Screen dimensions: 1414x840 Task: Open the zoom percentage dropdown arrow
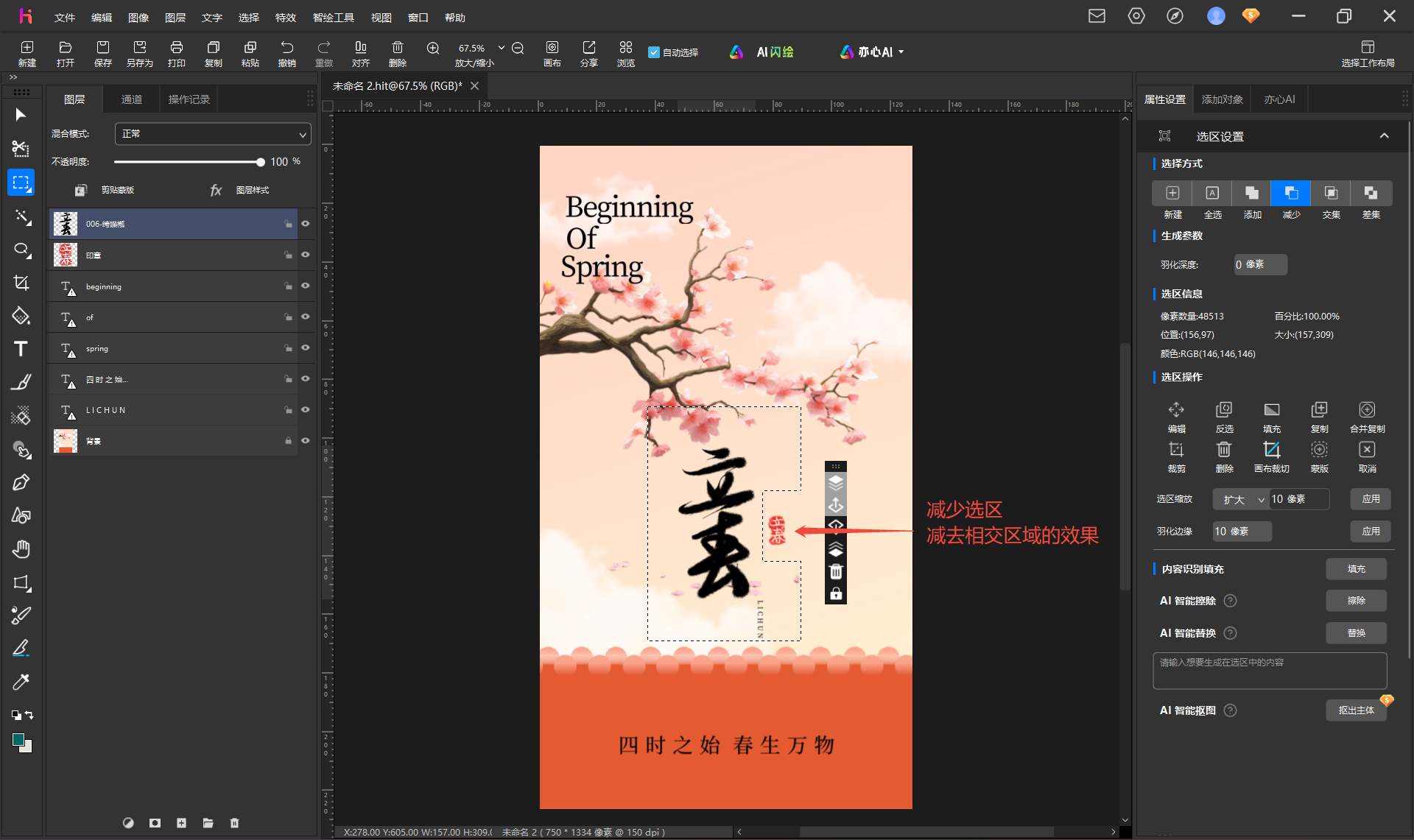[501, 48]
